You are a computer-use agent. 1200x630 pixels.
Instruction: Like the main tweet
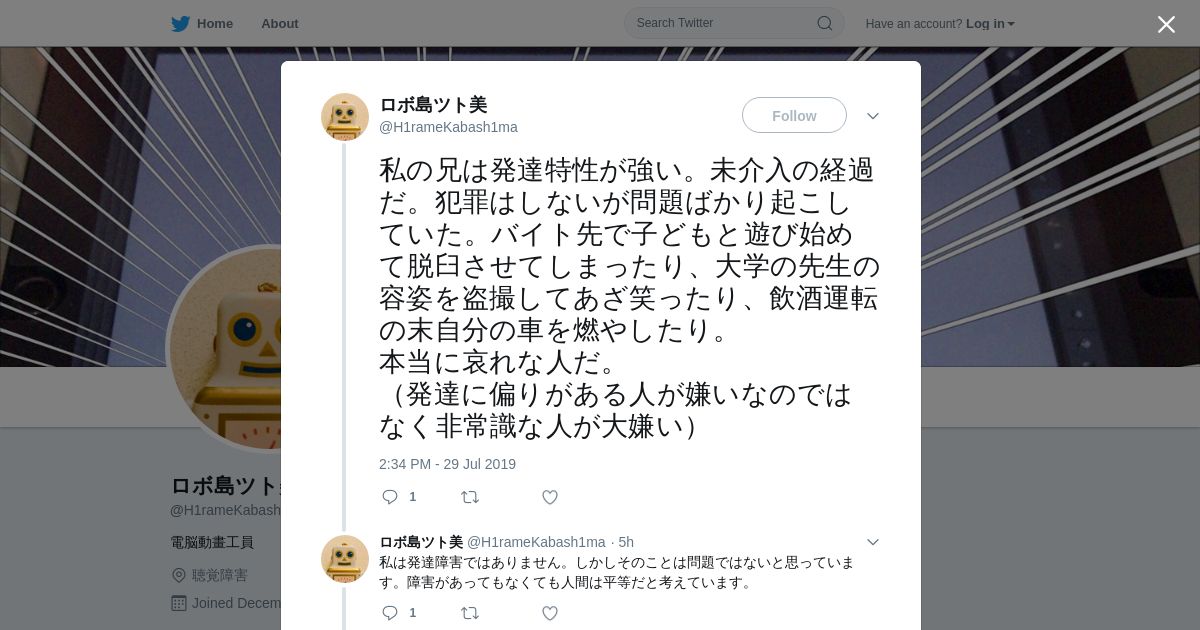[550, 497]
